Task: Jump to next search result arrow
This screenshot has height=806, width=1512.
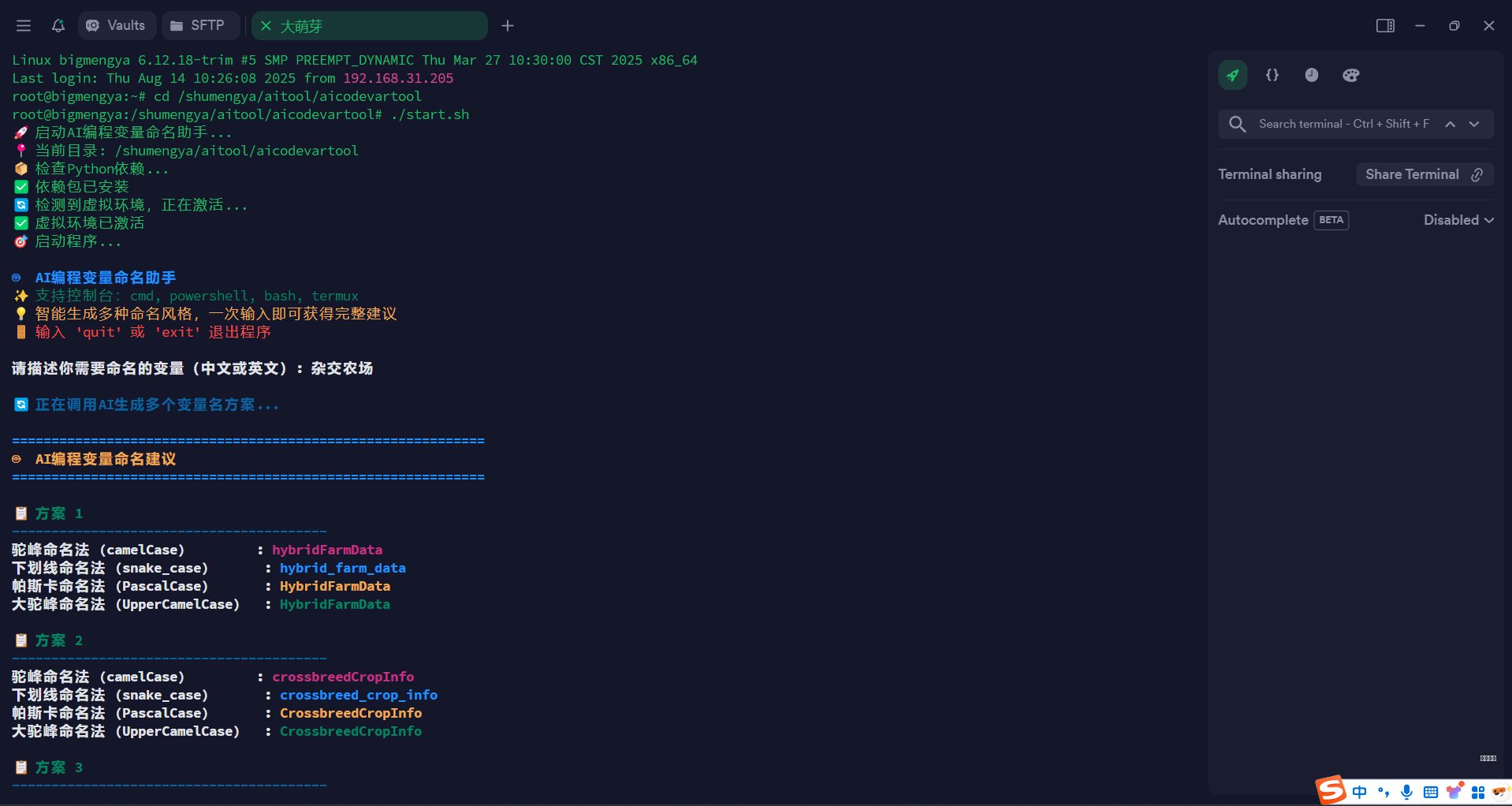Action: 1474,125
